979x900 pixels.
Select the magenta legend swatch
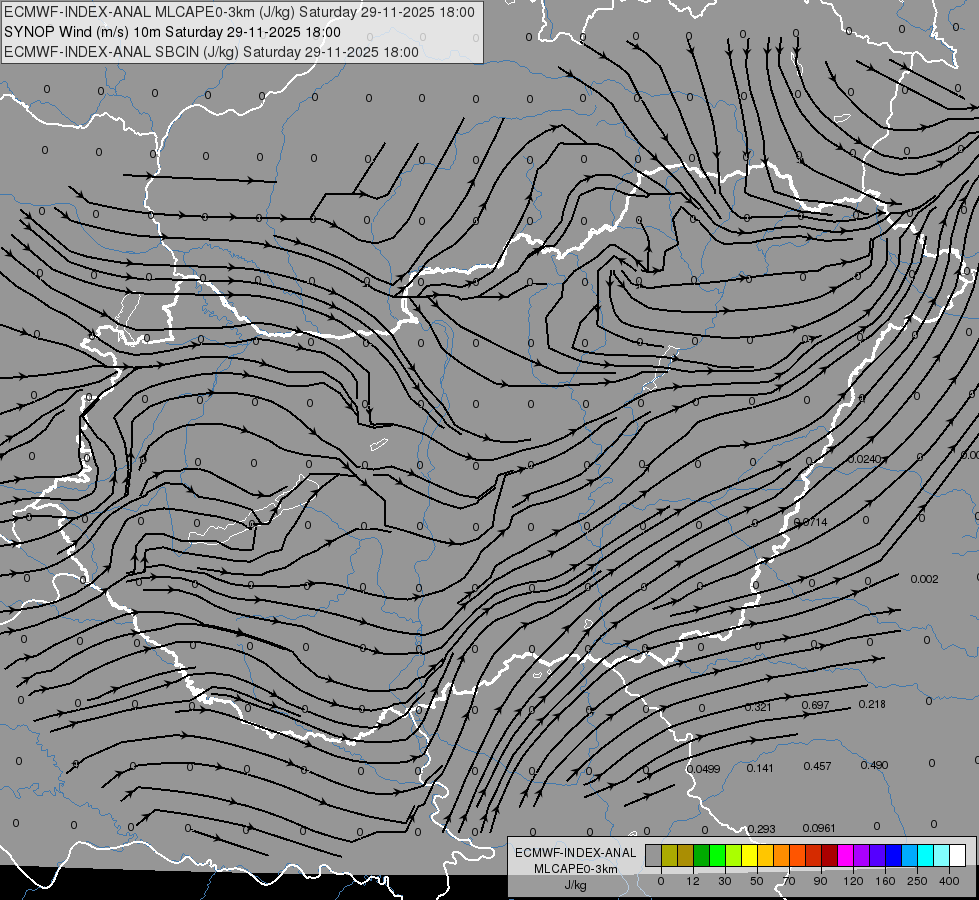846,855
